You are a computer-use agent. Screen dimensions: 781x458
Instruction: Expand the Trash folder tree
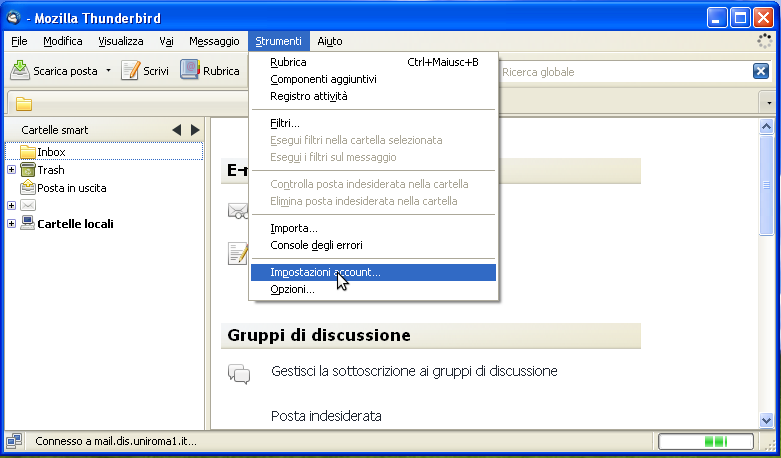click(11, 170)
